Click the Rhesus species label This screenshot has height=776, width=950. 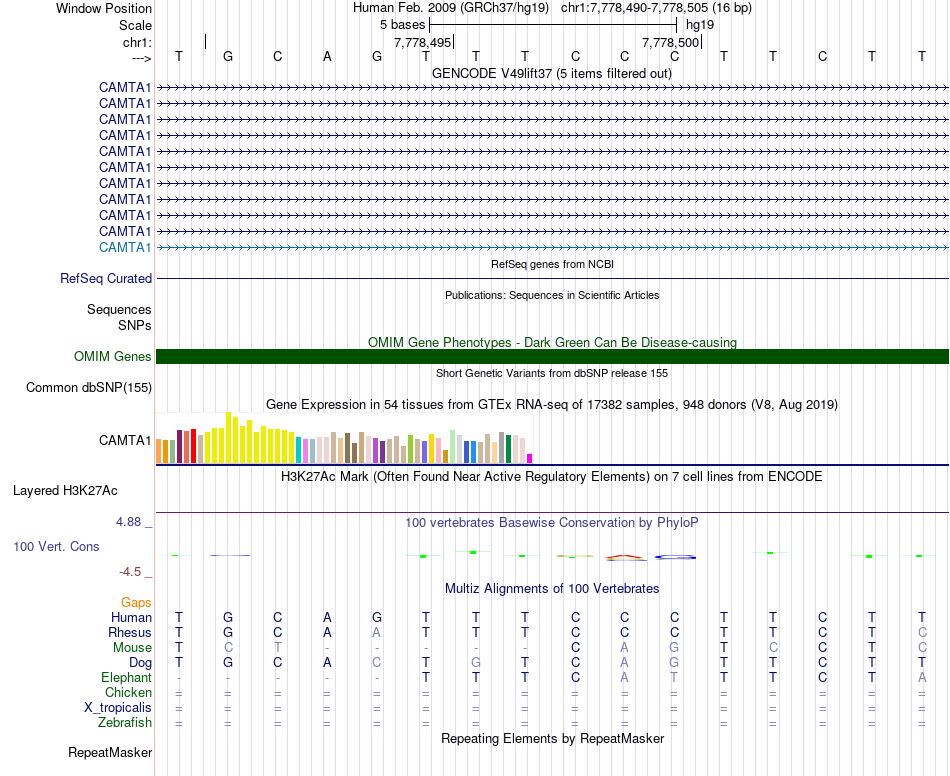click(x=130, y=632)
